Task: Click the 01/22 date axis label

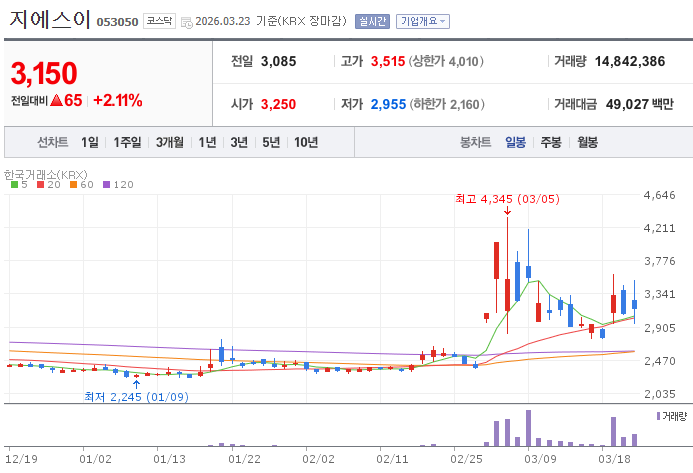Action: [x=244, y=459]
